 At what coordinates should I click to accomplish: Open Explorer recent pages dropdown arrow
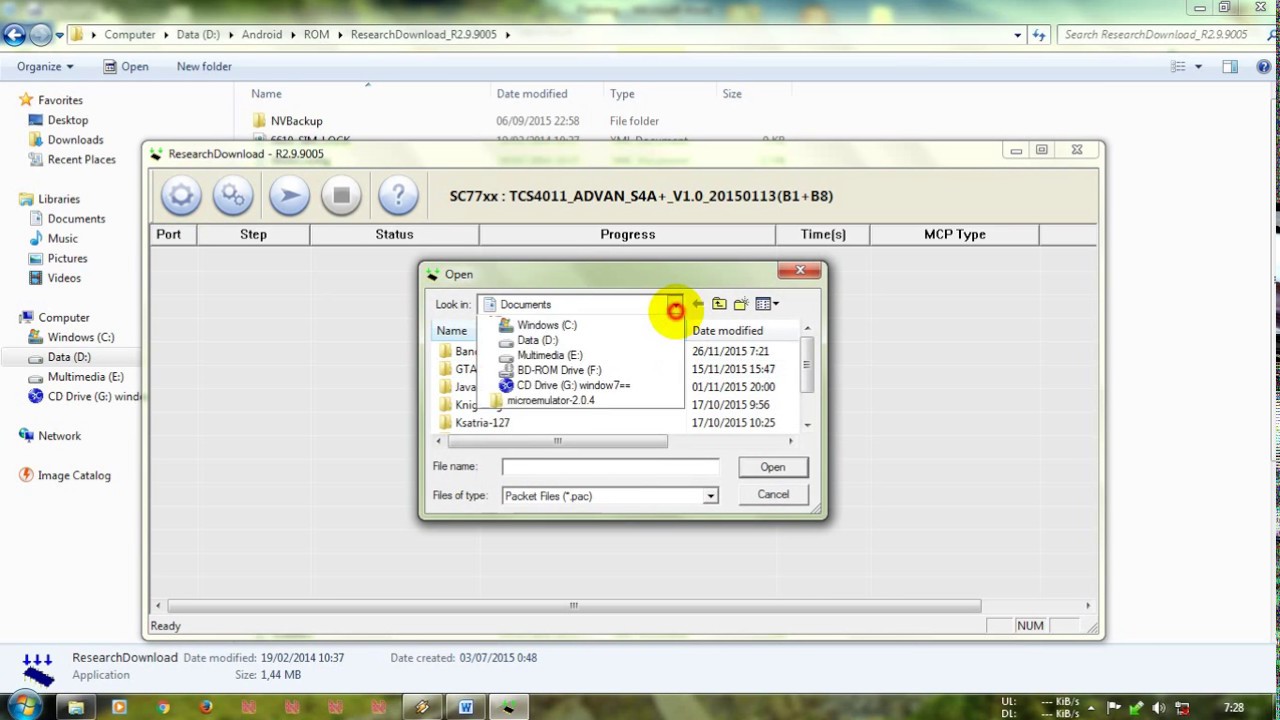60,35
